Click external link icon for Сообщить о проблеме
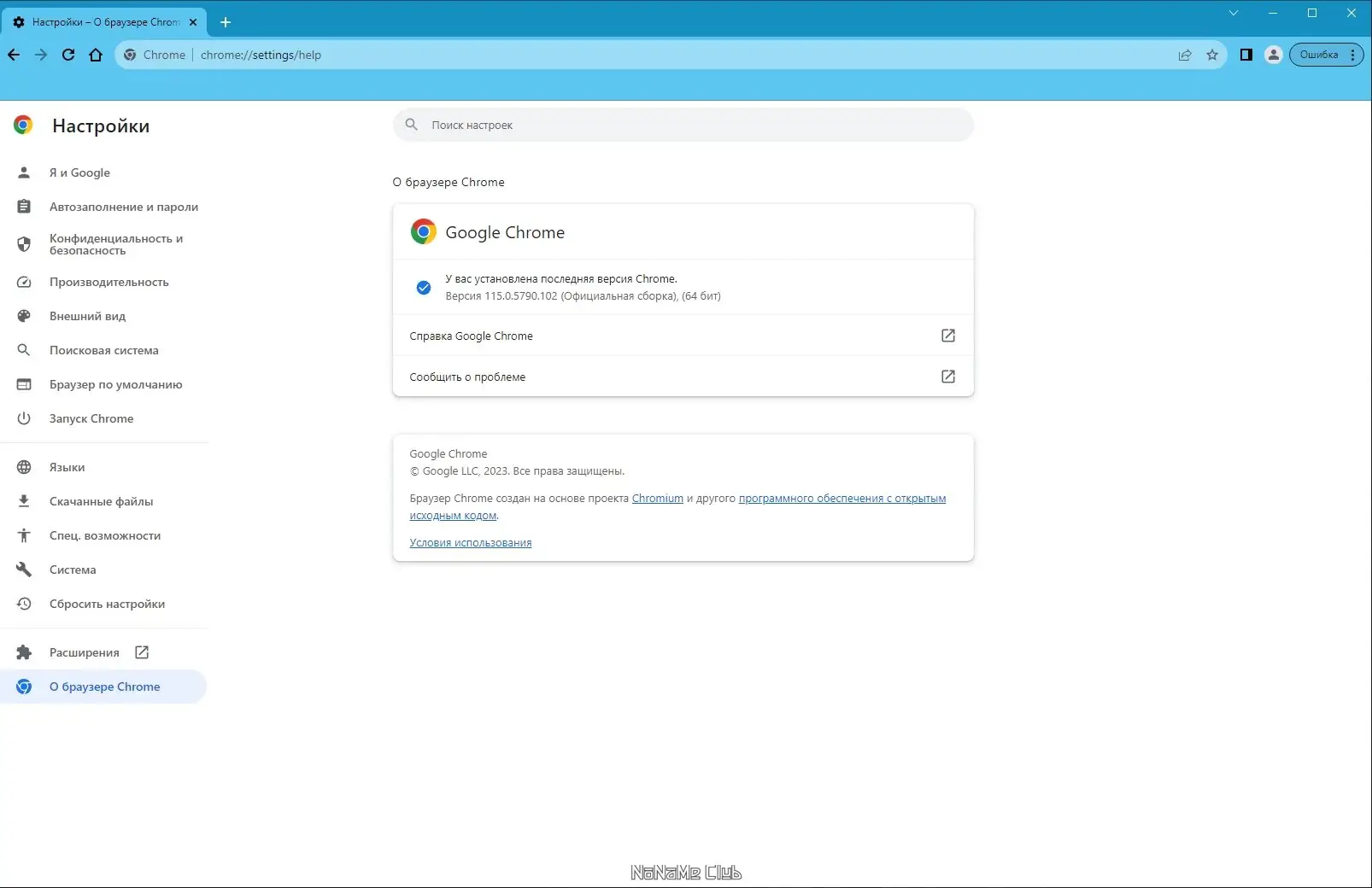 pos(948,377)
